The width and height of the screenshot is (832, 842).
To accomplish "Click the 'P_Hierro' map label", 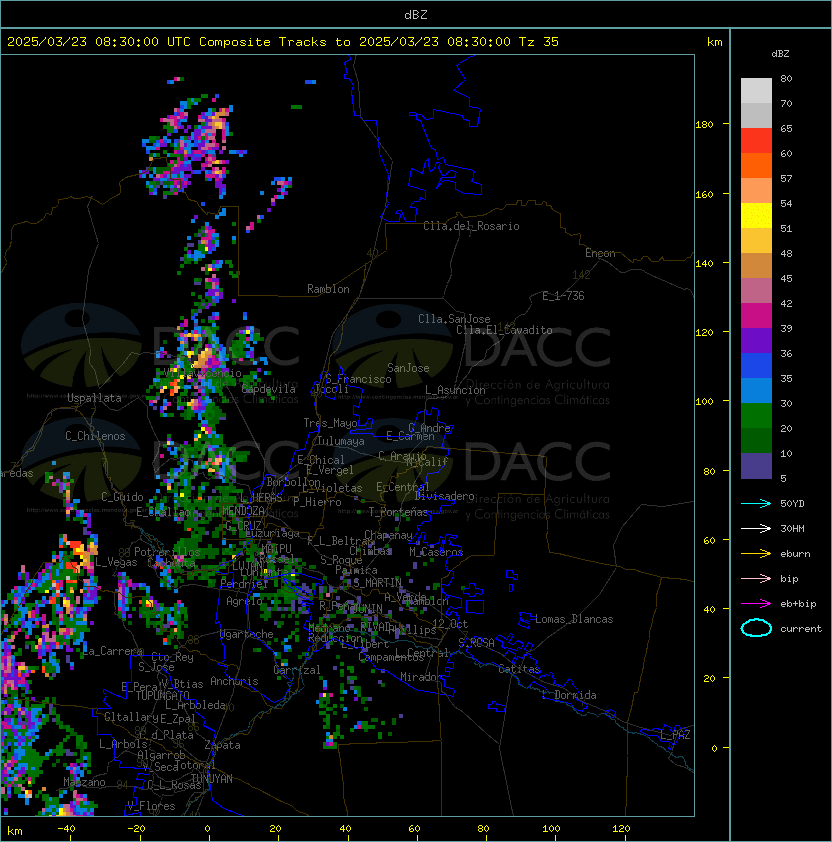I will click(x=317, y=502).
